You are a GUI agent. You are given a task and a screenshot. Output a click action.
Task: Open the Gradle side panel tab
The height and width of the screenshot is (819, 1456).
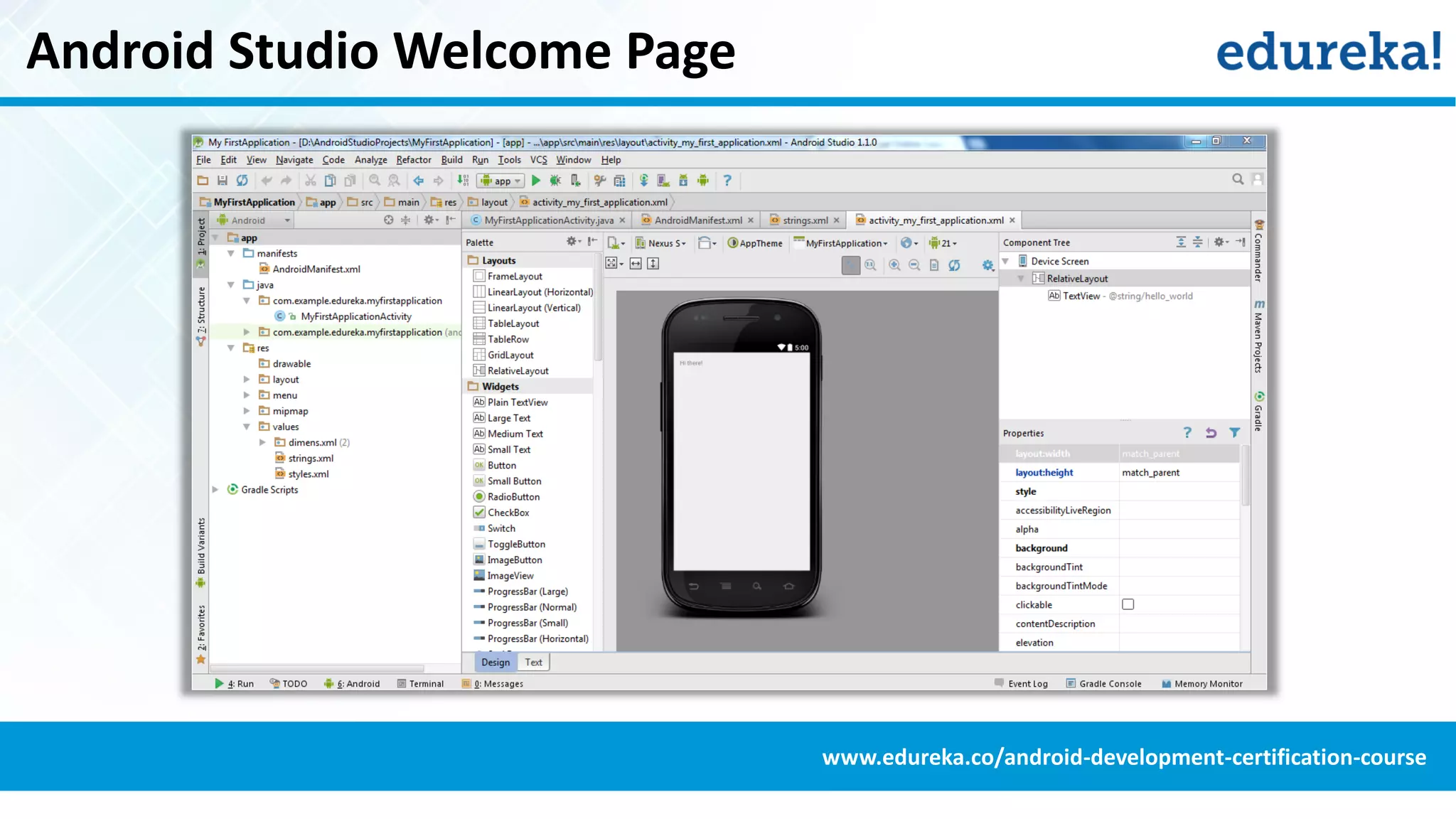pos(1258,411)
